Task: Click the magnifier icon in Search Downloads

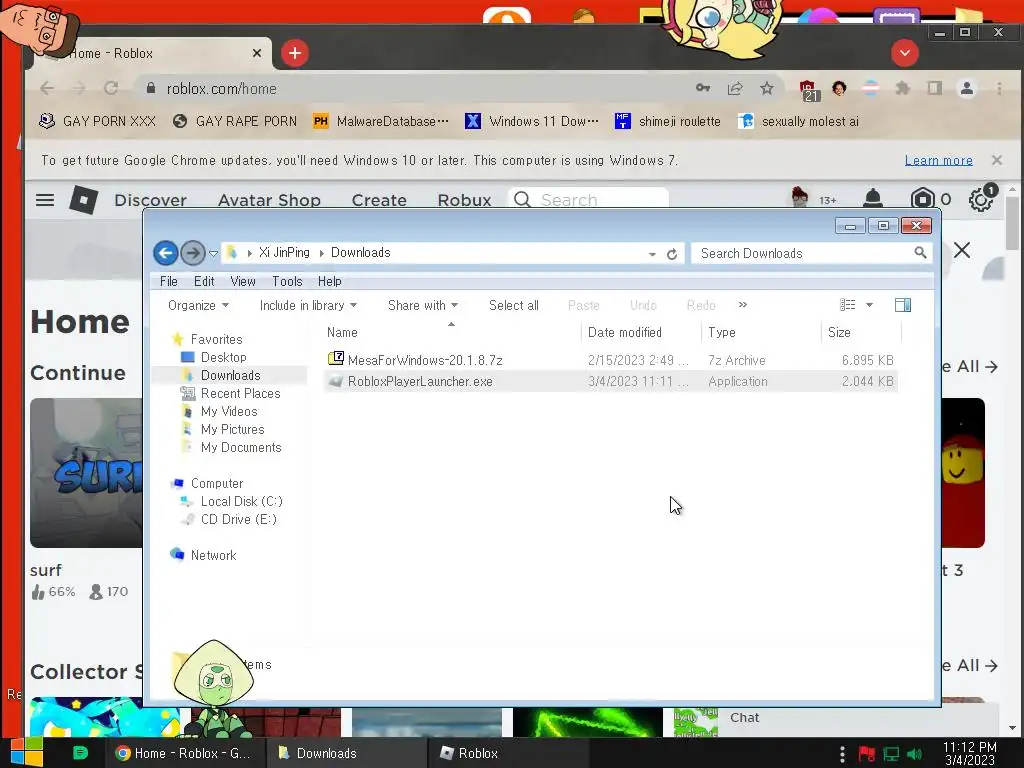Action: (920, 253)
